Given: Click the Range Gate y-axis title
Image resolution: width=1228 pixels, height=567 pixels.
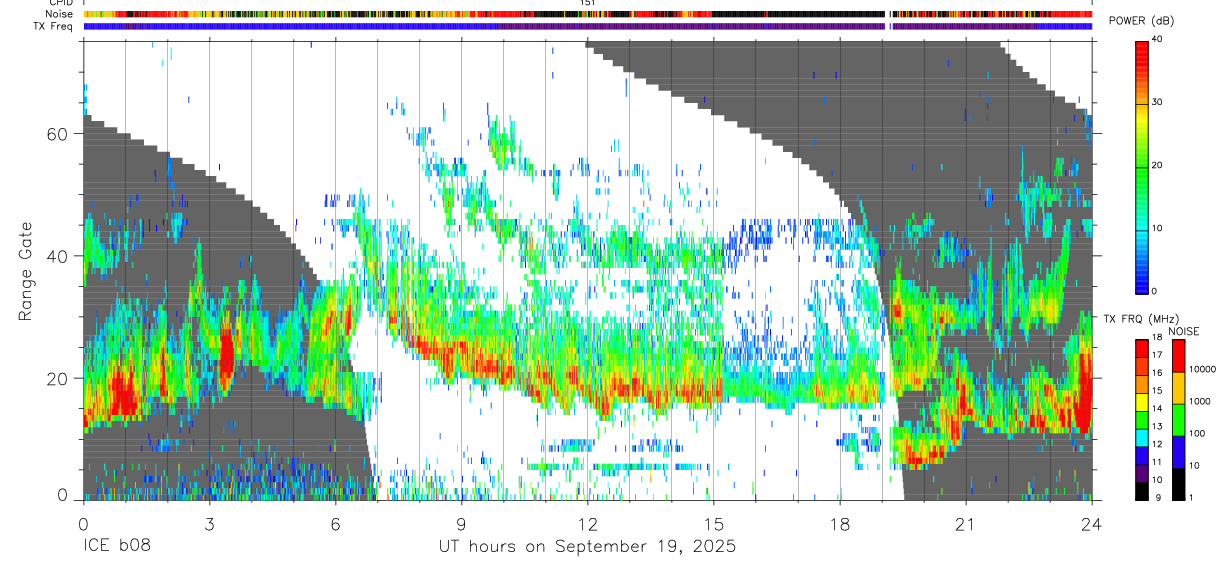Looking at the screenshot, I should 25,272.
